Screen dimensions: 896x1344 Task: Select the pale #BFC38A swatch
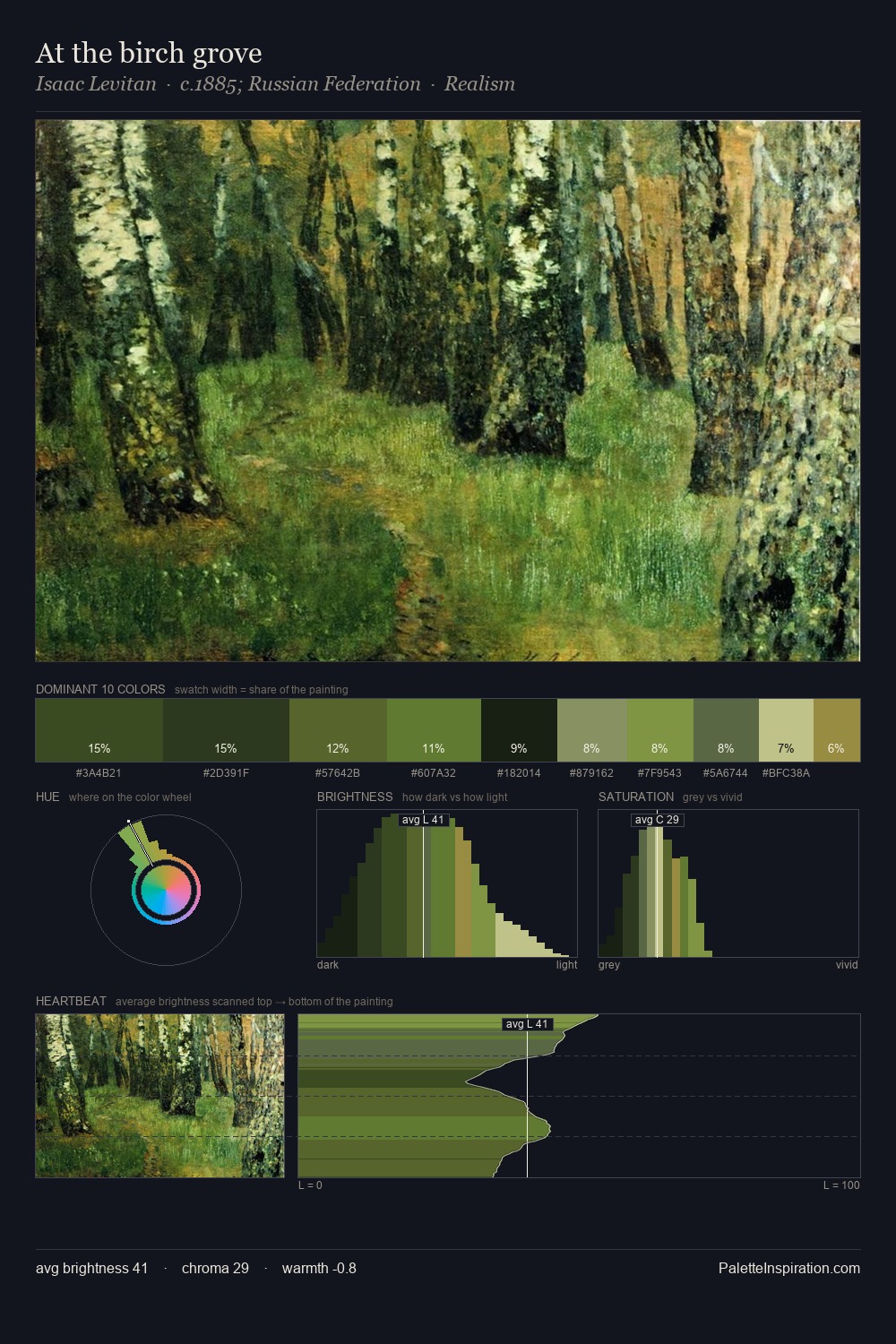pyautogui.click(x=786, y=730)
